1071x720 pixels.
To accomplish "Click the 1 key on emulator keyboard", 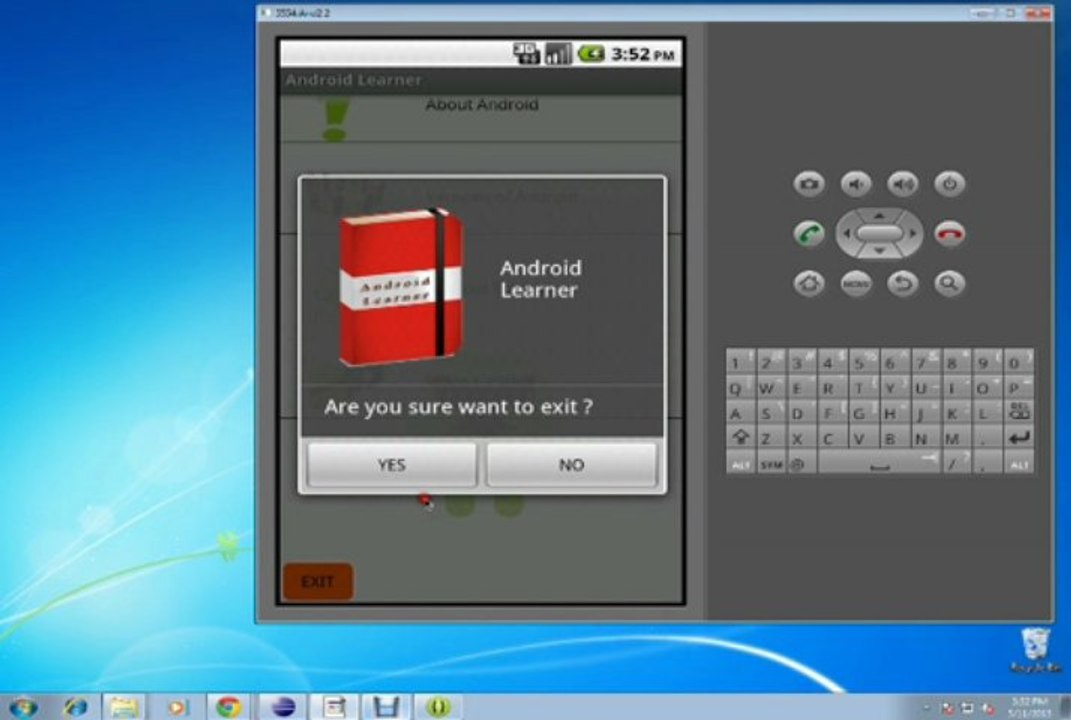I will 740,361.
